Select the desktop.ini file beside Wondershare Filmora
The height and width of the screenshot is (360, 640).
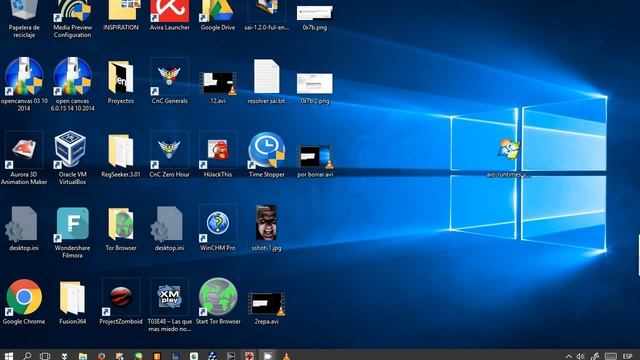coord(24,229)
